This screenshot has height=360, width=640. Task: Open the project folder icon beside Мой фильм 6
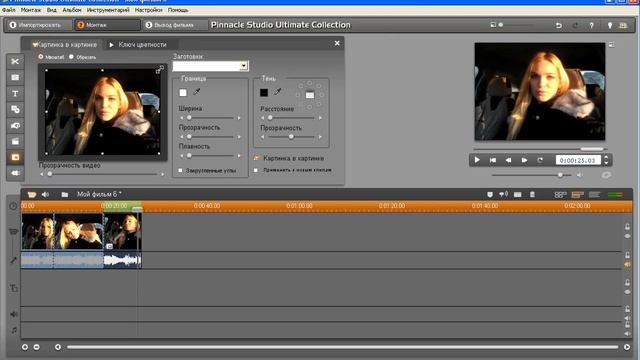coord(64,194)
